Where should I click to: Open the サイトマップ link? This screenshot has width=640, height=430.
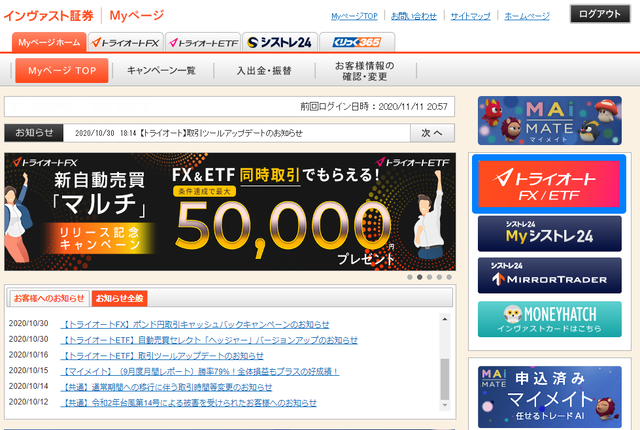click(x=471, y=16)
